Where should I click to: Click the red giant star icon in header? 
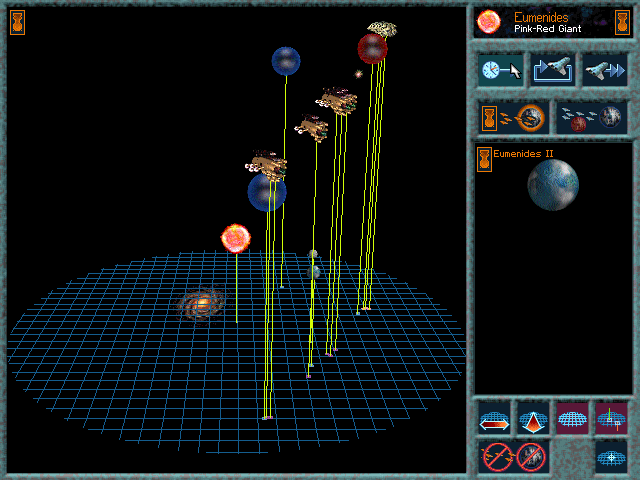point(489,22)
